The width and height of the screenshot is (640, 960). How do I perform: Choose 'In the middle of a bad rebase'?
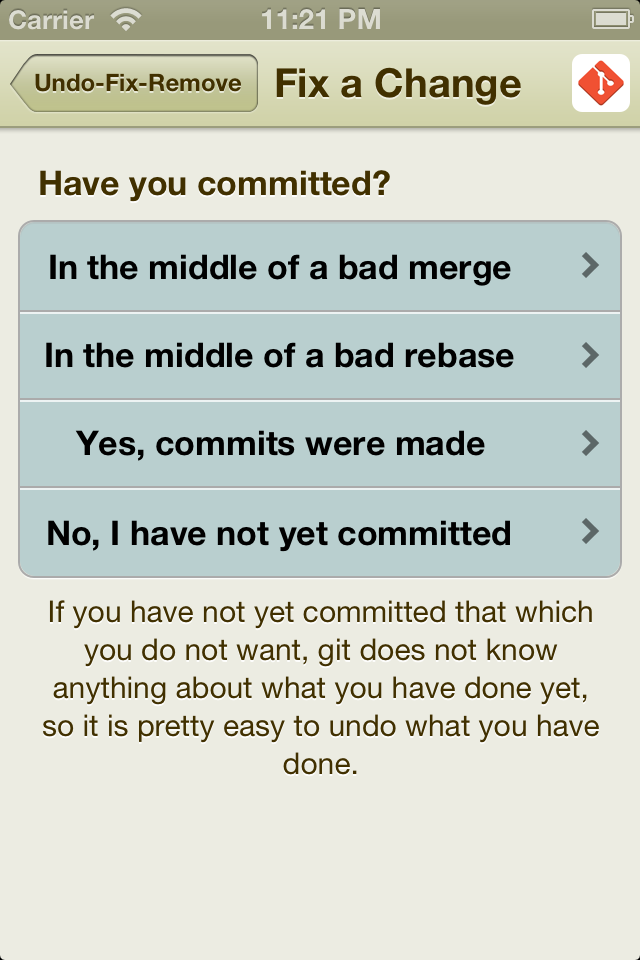pos(280,356)
